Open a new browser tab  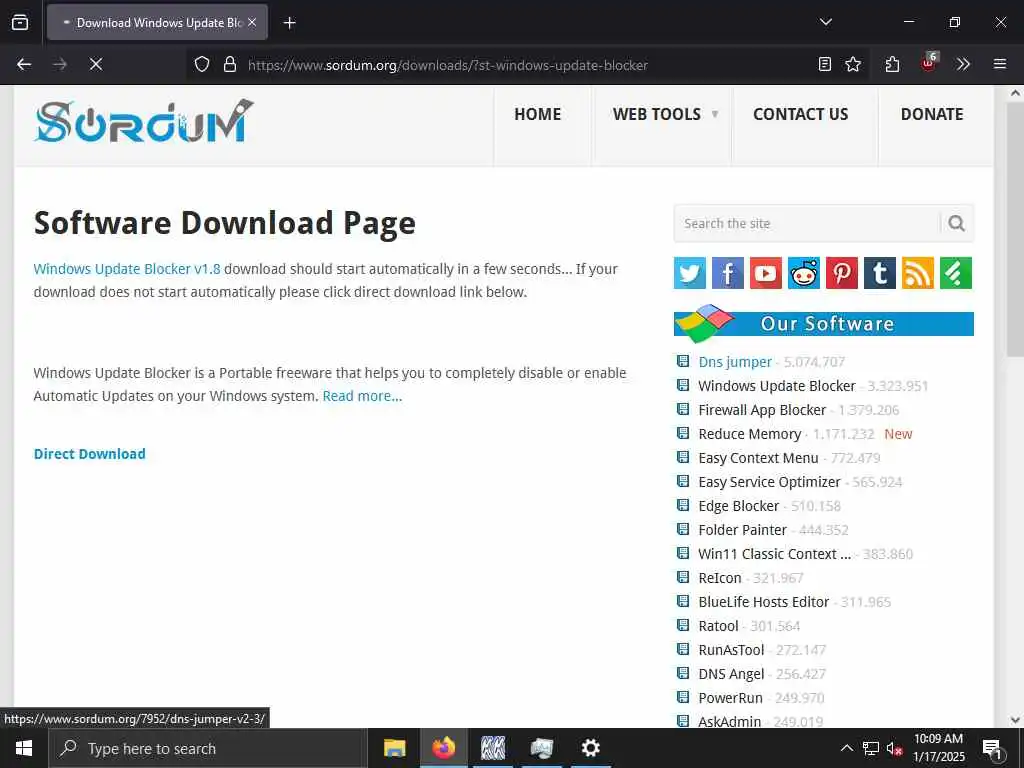point(290,23)
